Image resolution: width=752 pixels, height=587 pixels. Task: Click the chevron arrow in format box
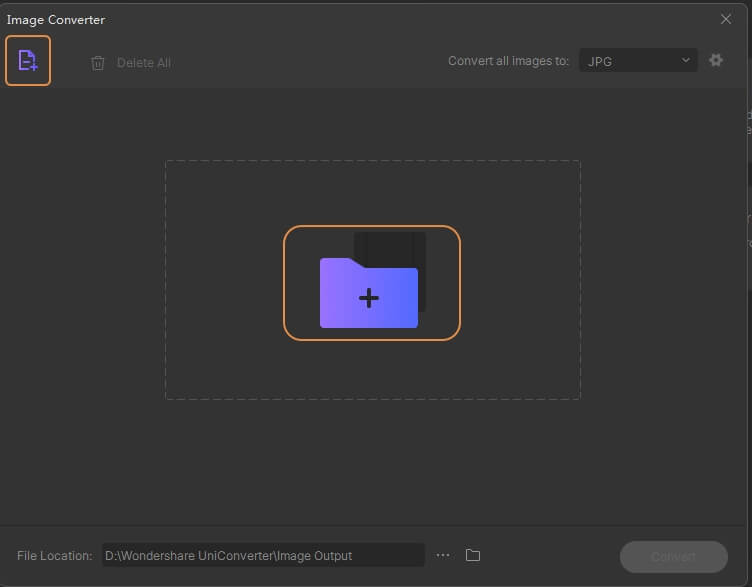point(685,60)
